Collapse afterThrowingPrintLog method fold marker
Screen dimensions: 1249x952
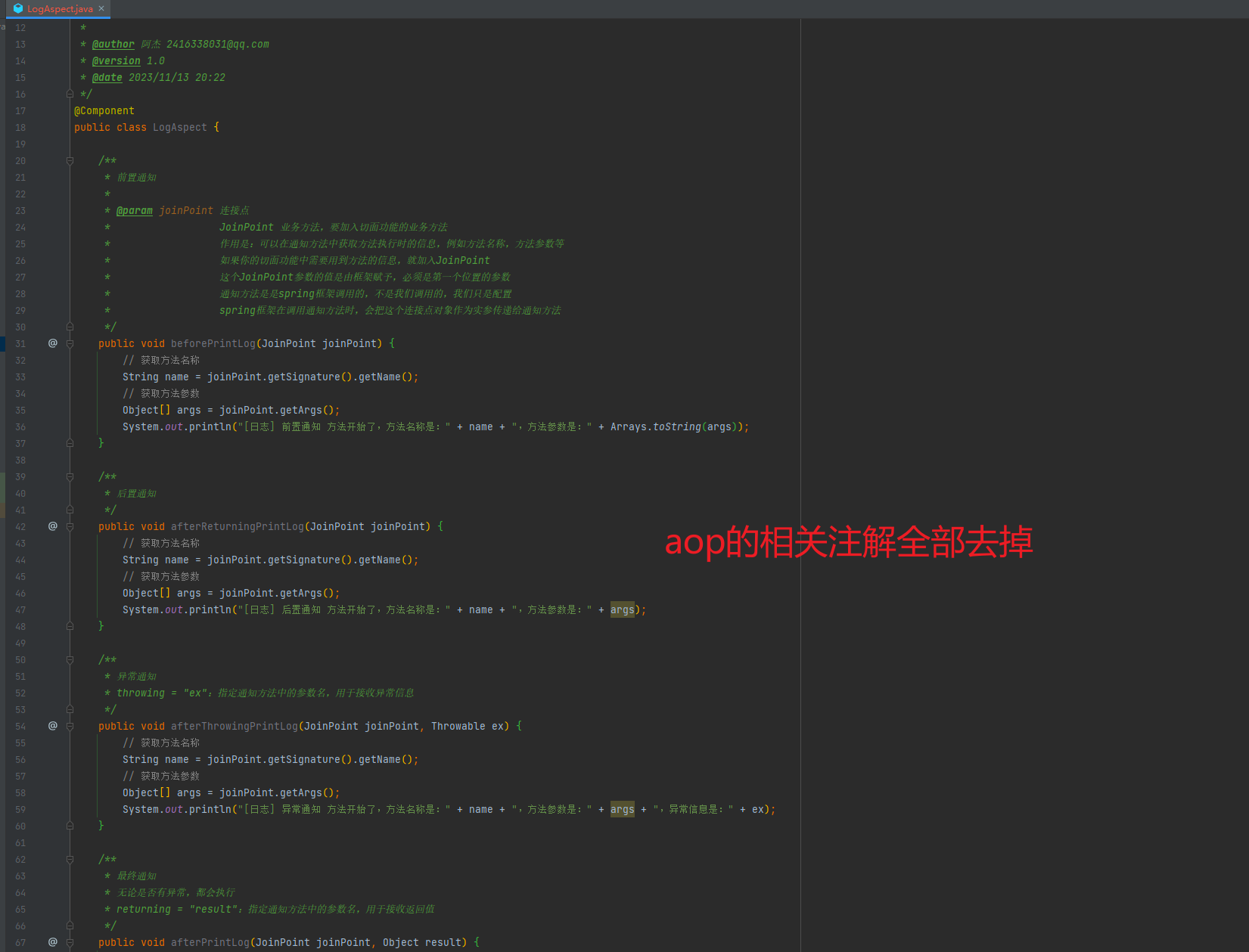pos(70,726)
